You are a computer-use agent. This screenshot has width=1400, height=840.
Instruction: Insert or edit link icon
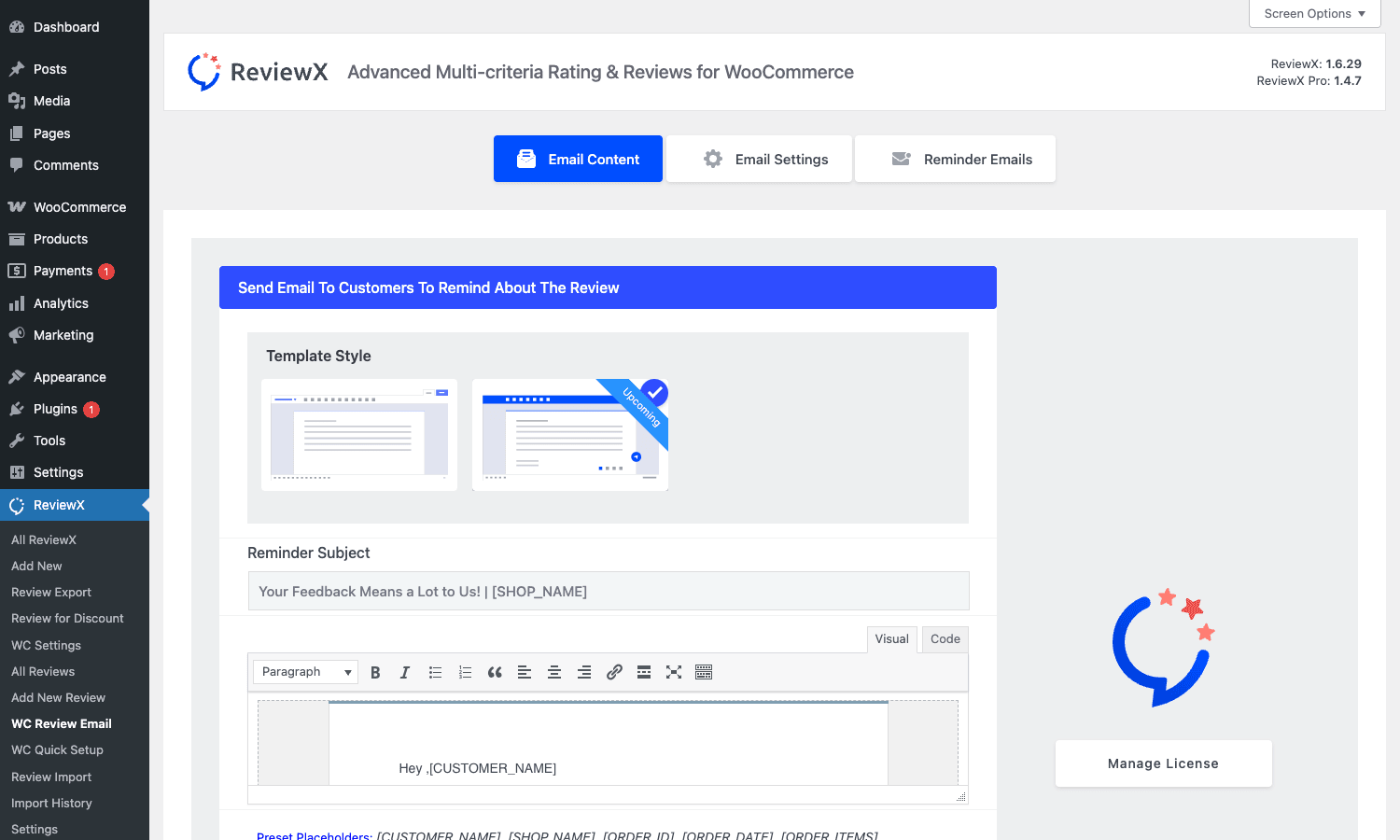(x=614, y=672)
